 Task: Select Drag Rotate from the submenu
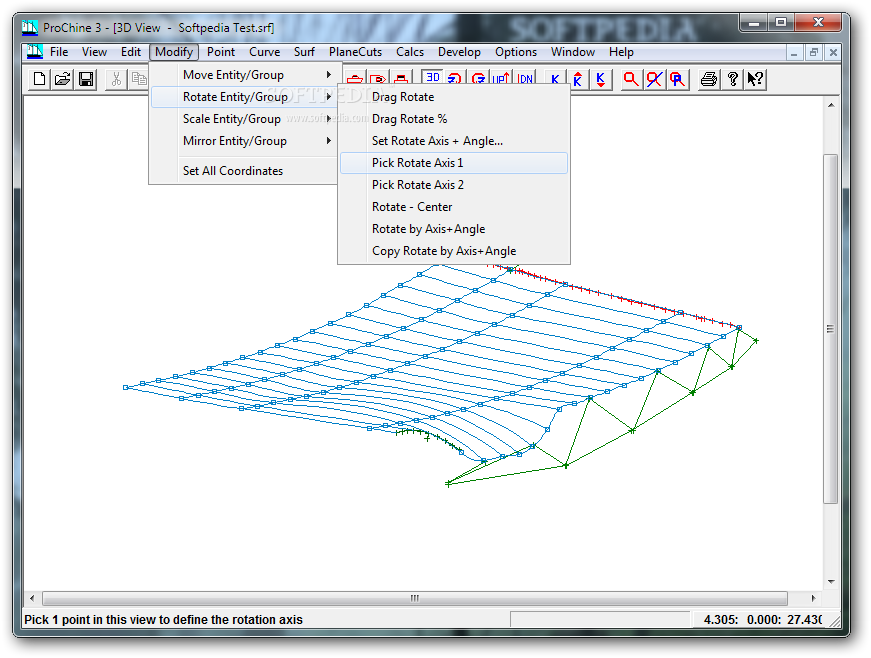454,97
